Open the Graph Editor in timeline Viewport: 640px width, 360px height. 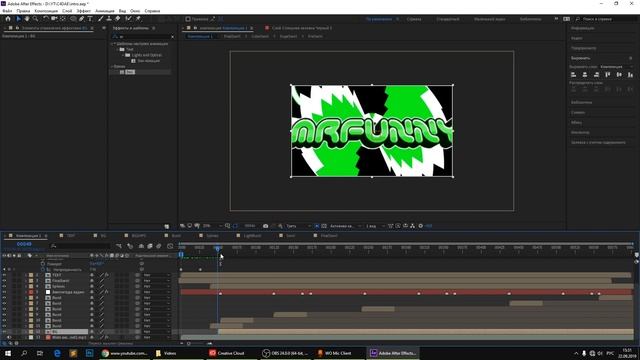170,246
